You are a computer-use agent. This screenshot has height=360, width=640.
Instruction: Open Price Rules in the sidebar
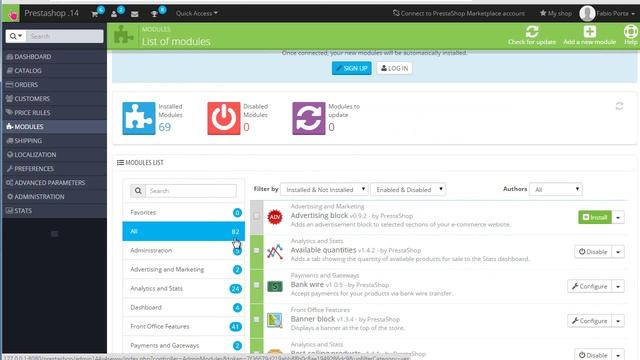coord(54,113)
